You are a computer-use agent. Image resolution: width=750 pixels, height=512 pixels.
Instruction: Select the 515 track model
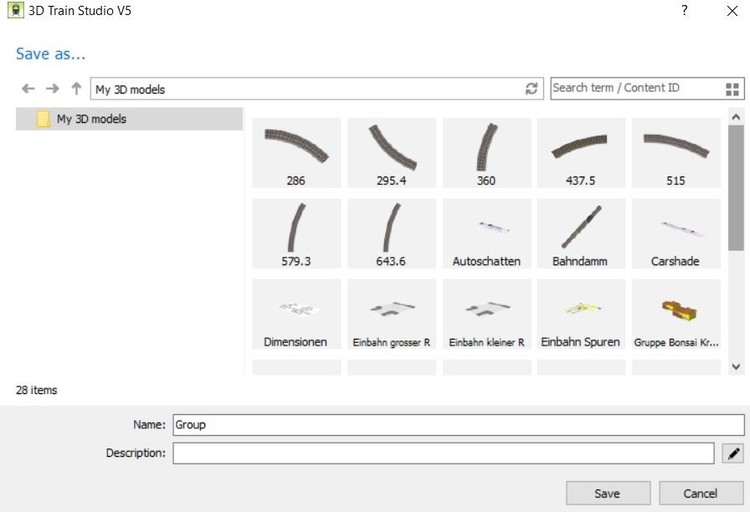(x=676, y=153)
